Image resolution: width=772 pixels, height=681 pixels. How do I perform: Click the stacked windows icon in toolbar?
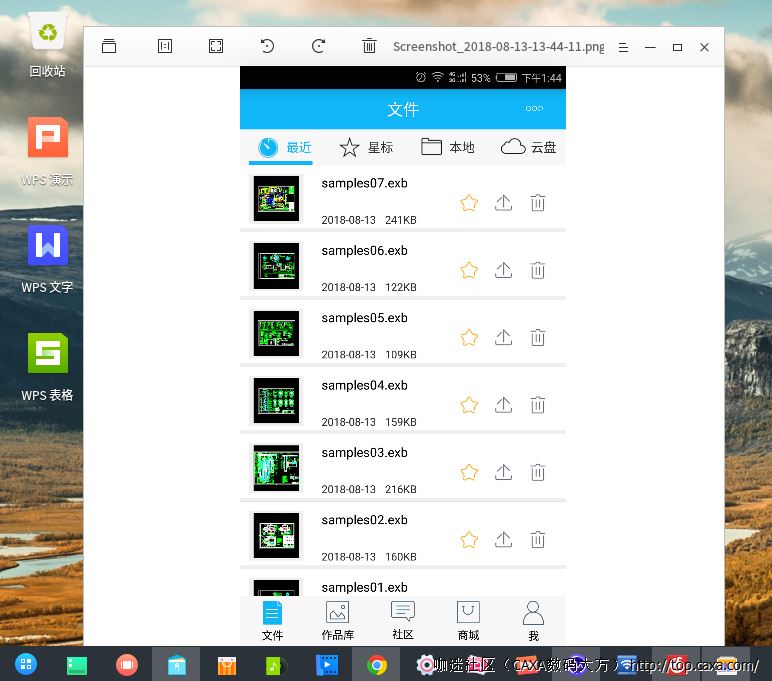click(x=109, y=46)
